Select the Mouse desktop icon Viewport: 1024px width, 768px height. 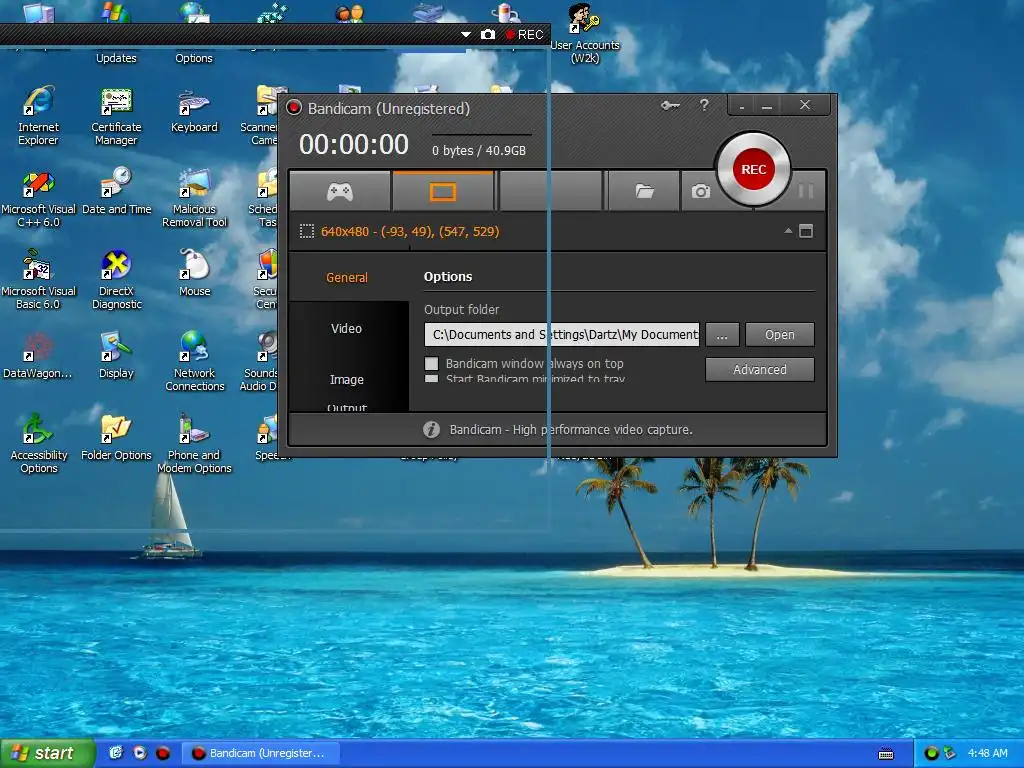pos(195,273)
